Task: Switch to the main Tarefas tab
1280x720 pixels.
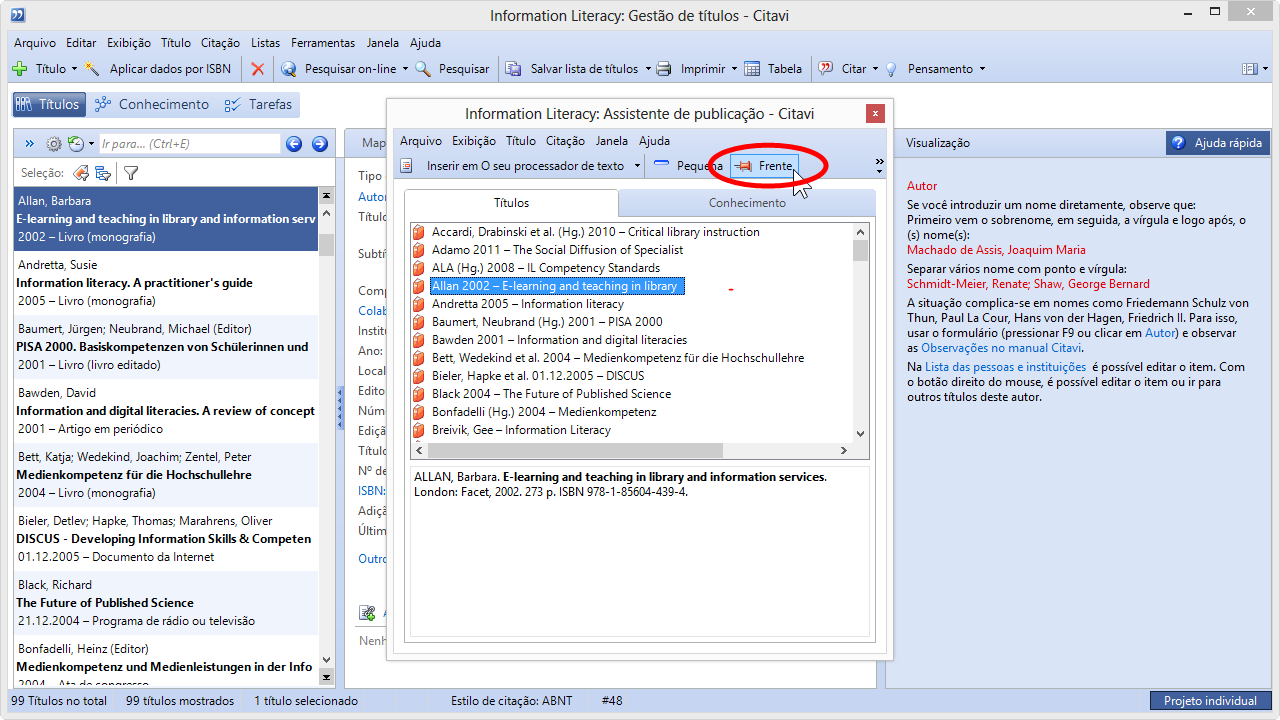Action: (x=259, y=104)
